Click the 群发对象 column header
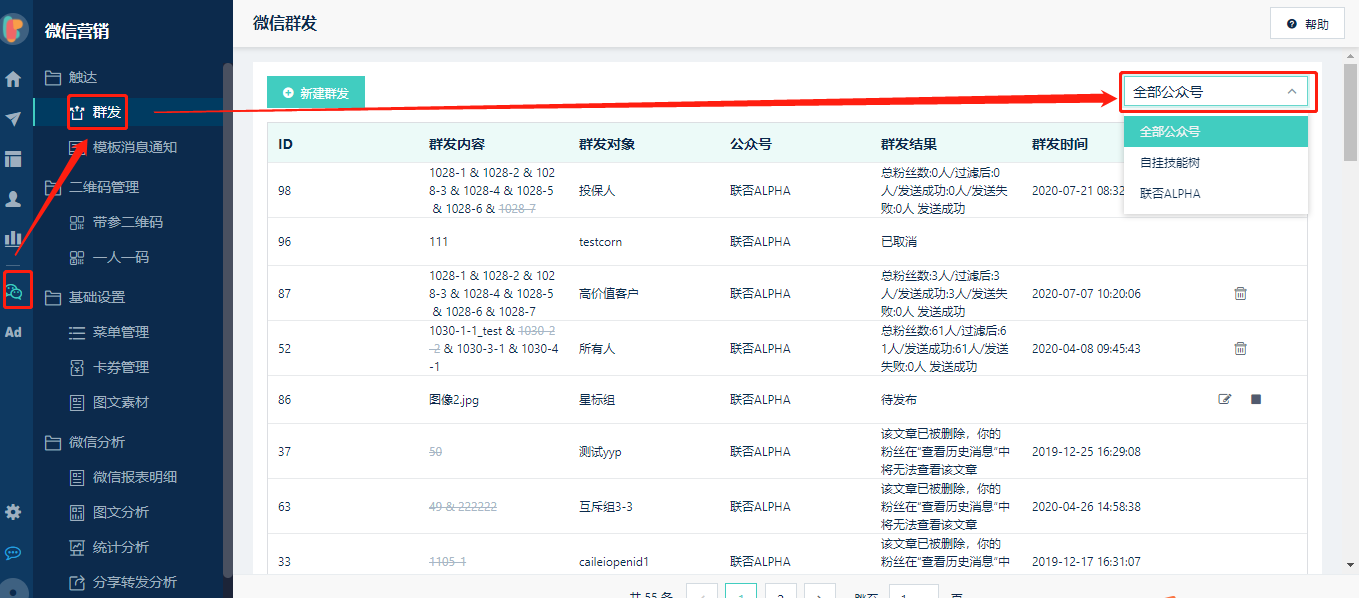This screenshot has height=598, width=1359. click(x=607, y=144)
